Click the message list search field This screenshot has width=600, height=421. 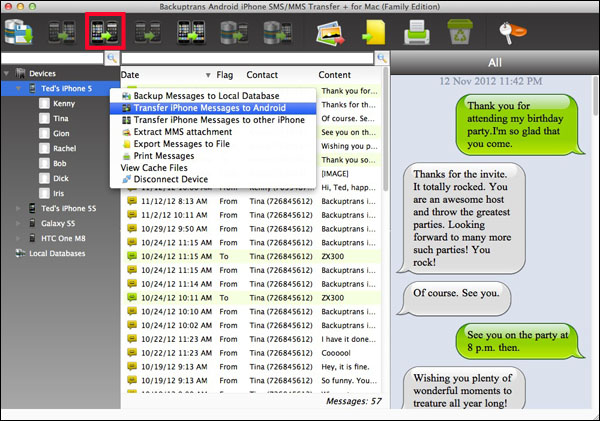[247, 58]
